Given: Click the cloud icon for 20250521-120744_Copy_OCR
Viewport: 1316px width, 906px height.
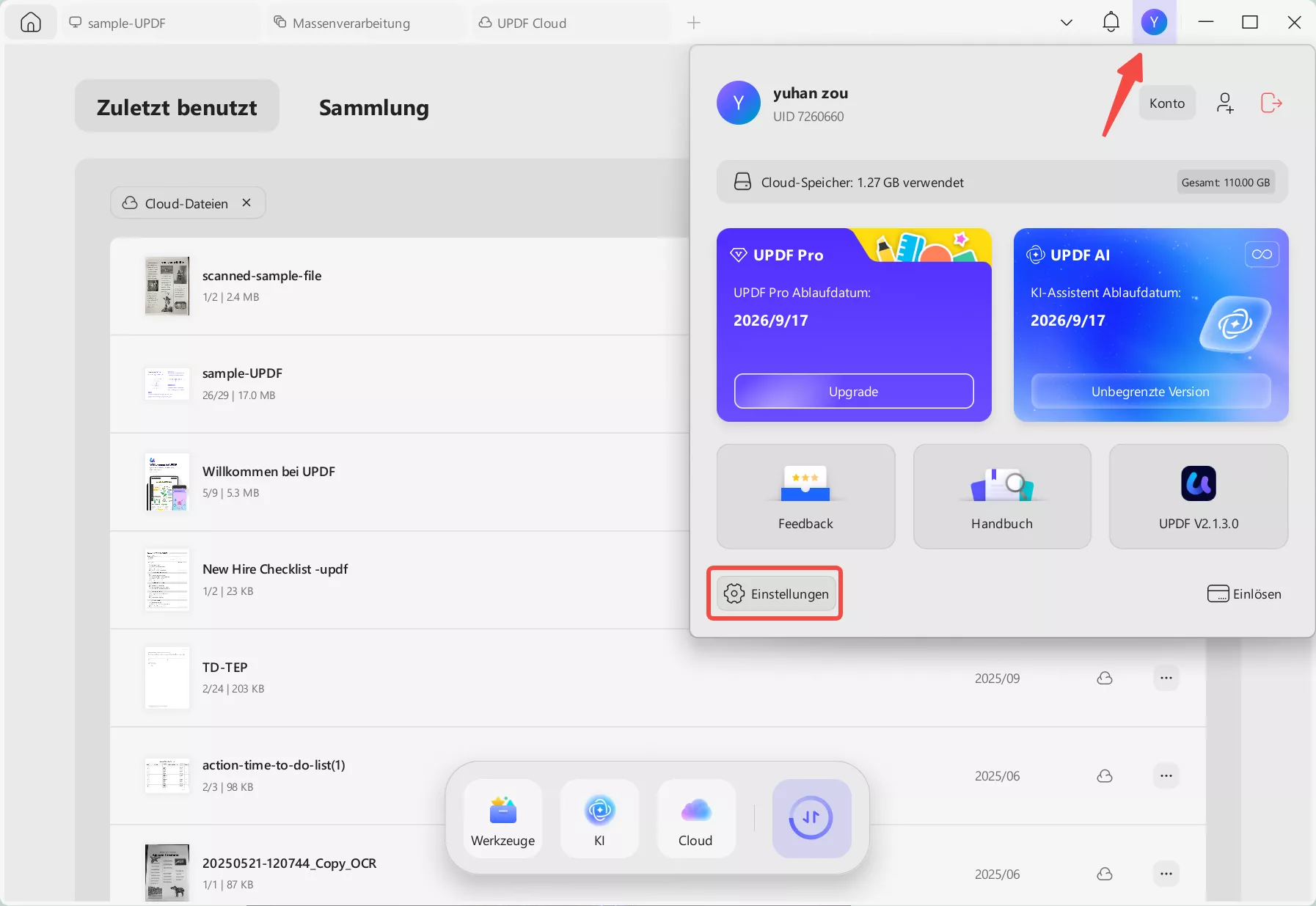Looking at the screenshot, I should tap(1105, 874).
